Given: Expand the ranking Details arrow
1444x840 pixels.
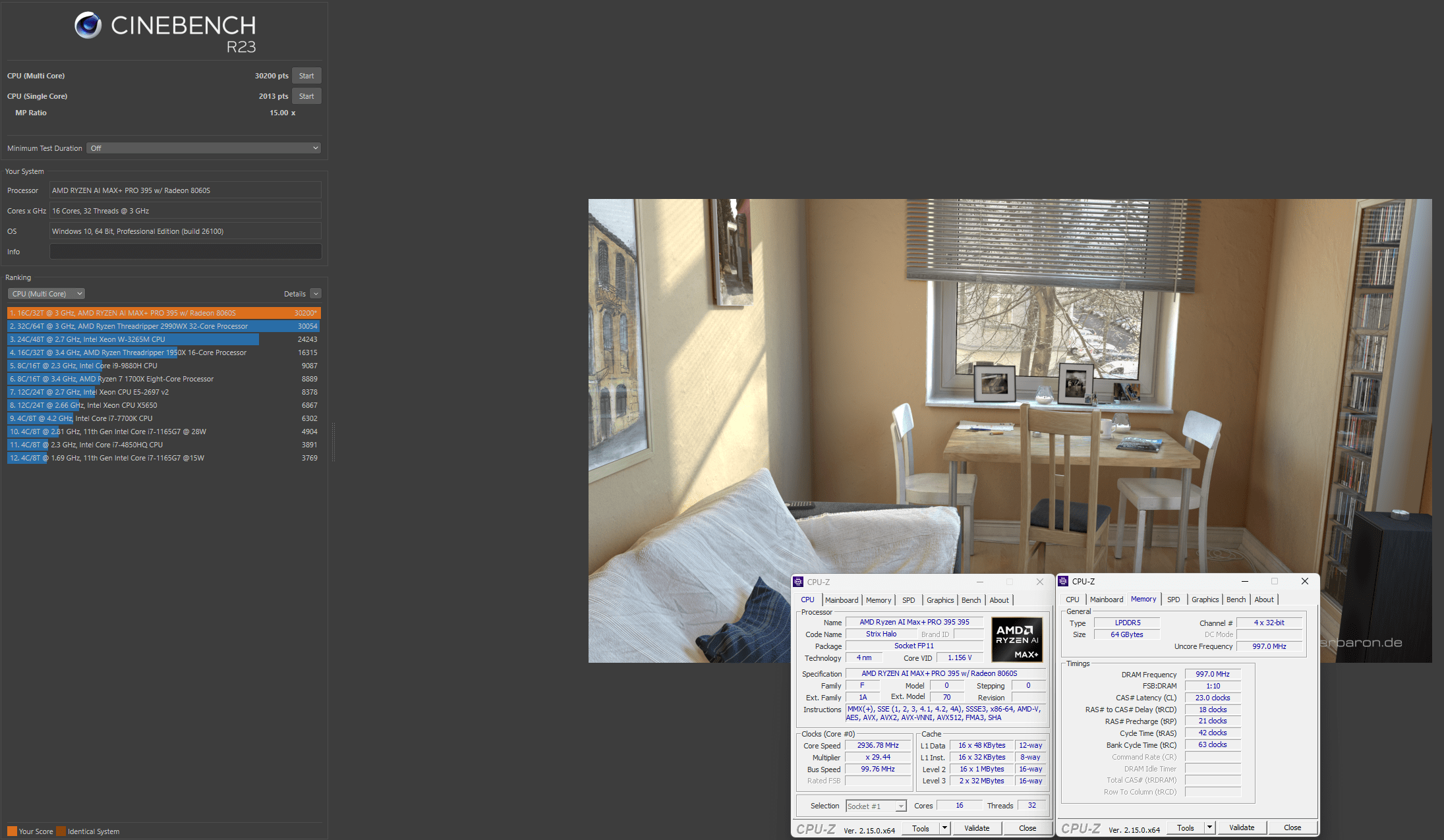Looking at the screenshot, I should point(316,294).
